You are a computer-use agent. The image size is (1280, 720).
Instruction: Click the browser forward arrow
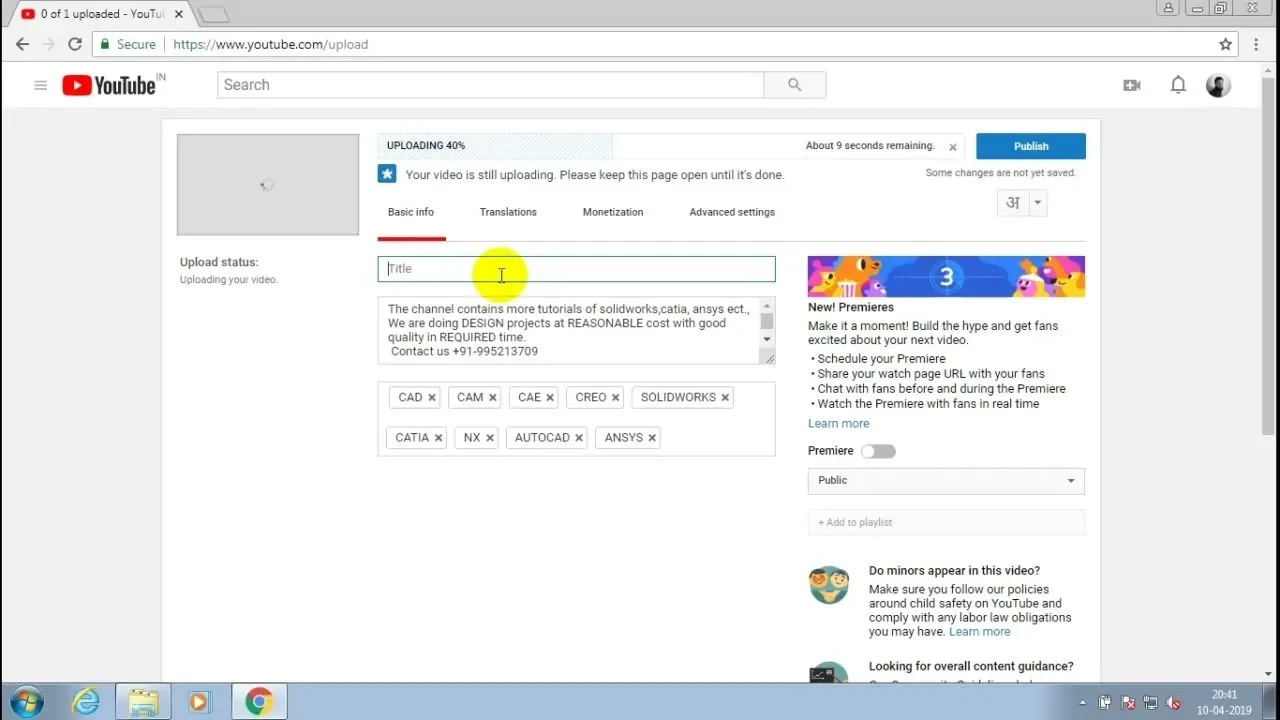(x=48, y=44)
